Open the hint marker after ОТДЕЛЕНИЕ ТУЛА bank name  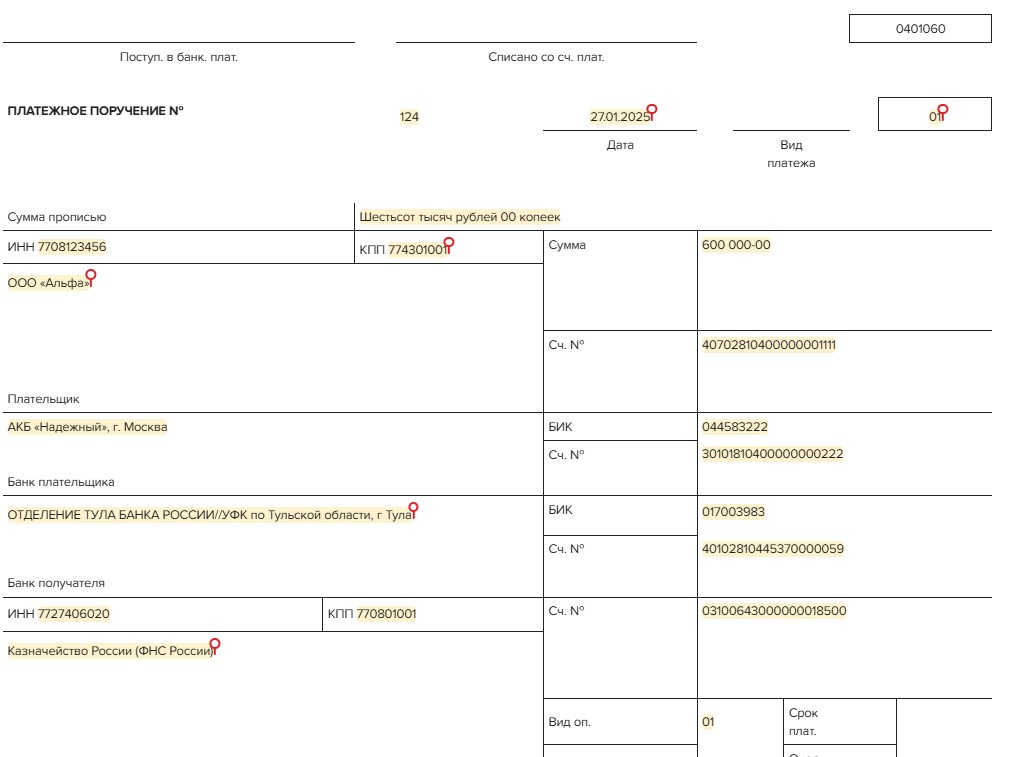(x=413, y=508)
